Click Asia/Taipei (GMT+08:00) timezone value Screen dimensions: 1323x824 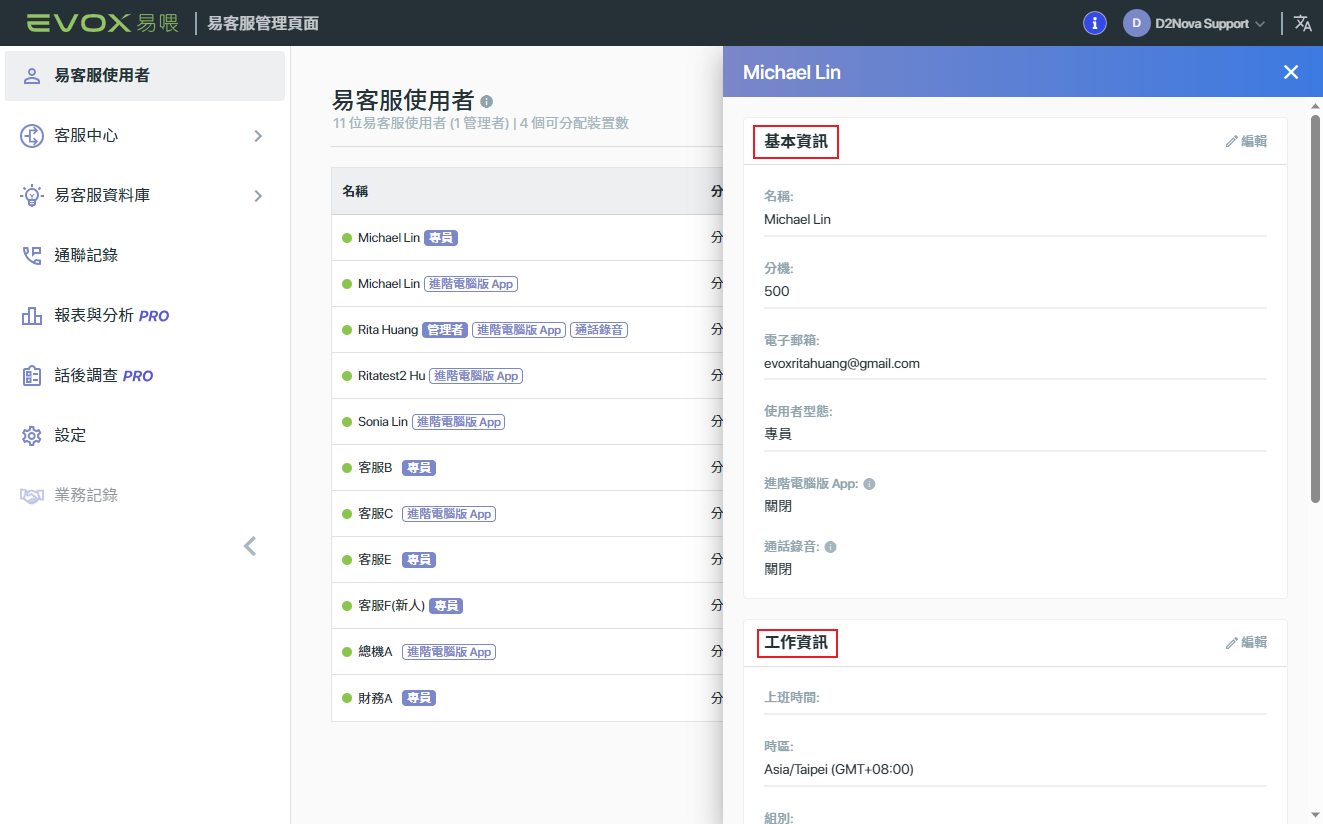[x=839, y=769]
